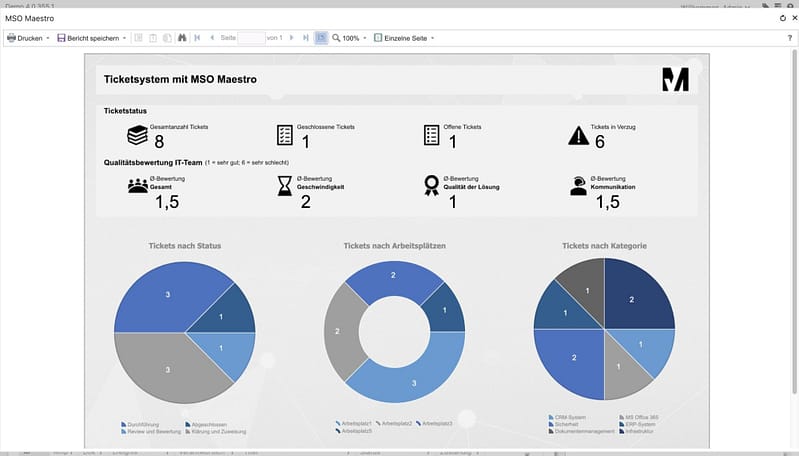Expand the Bericht speichern dropdown arrow
The width and height of the screenshot is (799, 456).
[x=124, y=38]
